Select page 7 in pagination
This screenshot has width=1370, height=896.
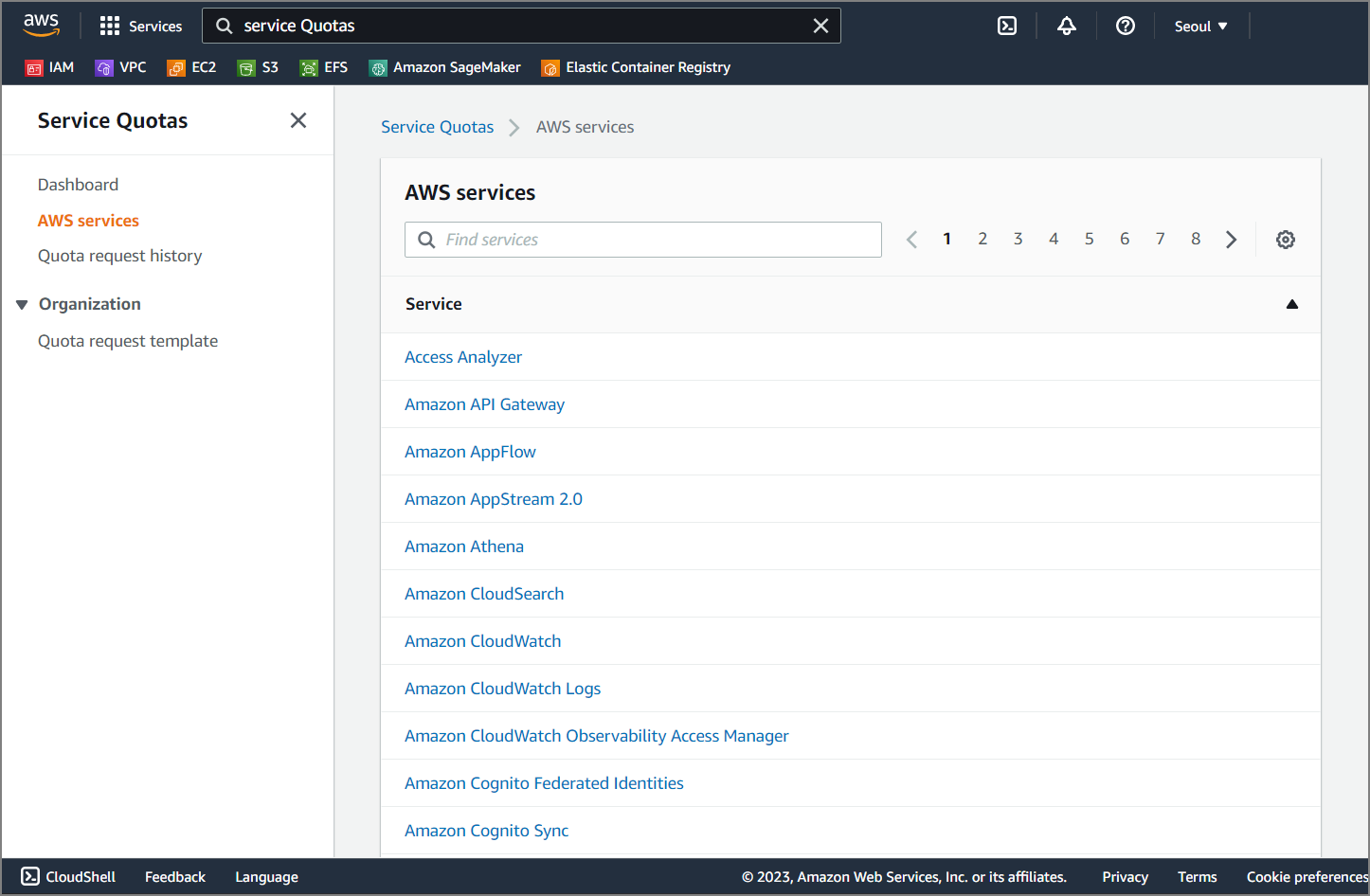click(1160, 239)
